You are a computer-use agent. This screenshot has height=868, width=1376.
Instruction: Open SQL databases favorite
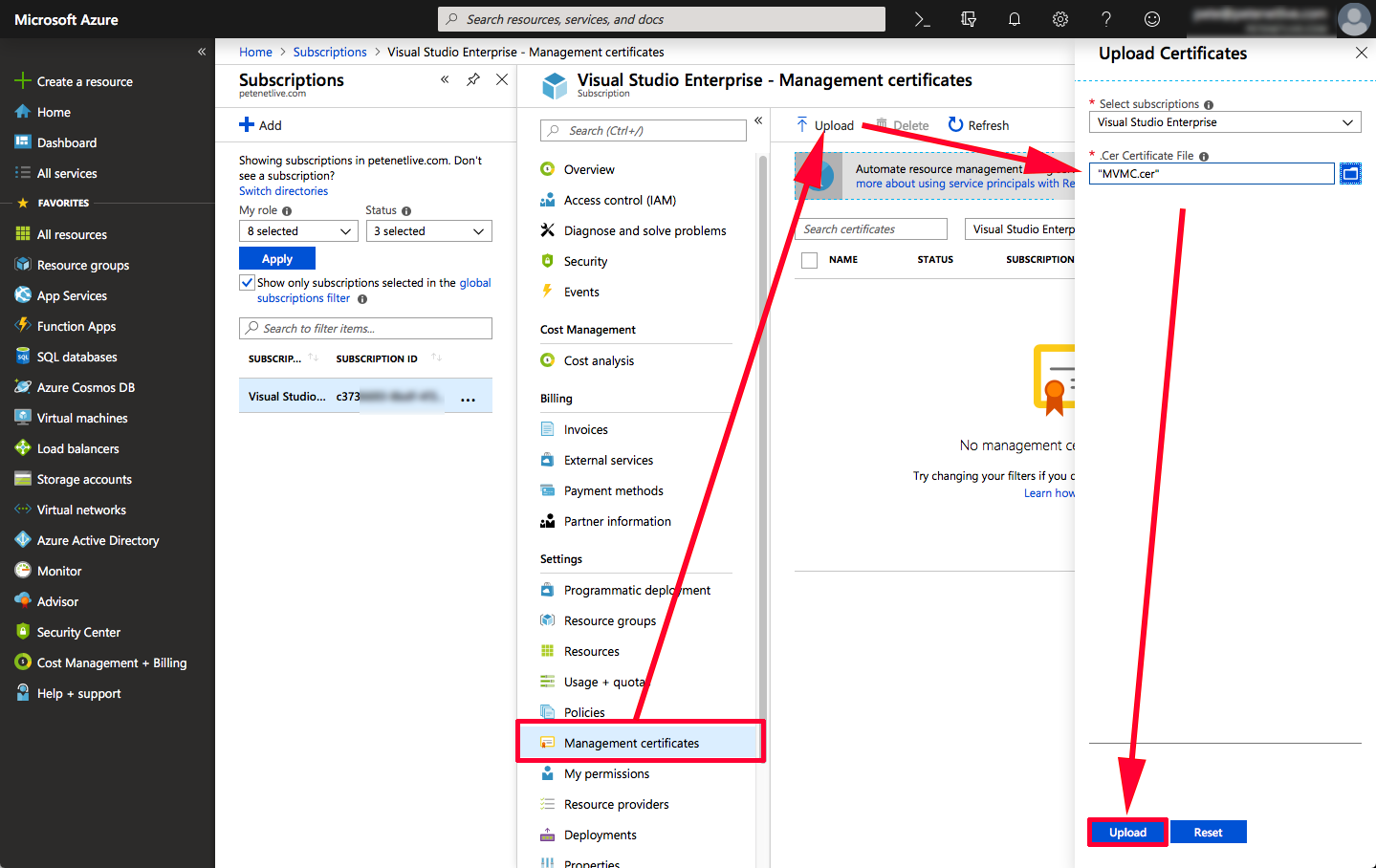click(x=66, y=357)
